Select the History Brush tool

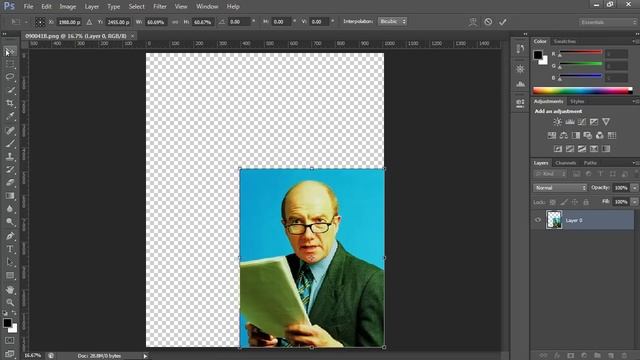pos(10,169)
